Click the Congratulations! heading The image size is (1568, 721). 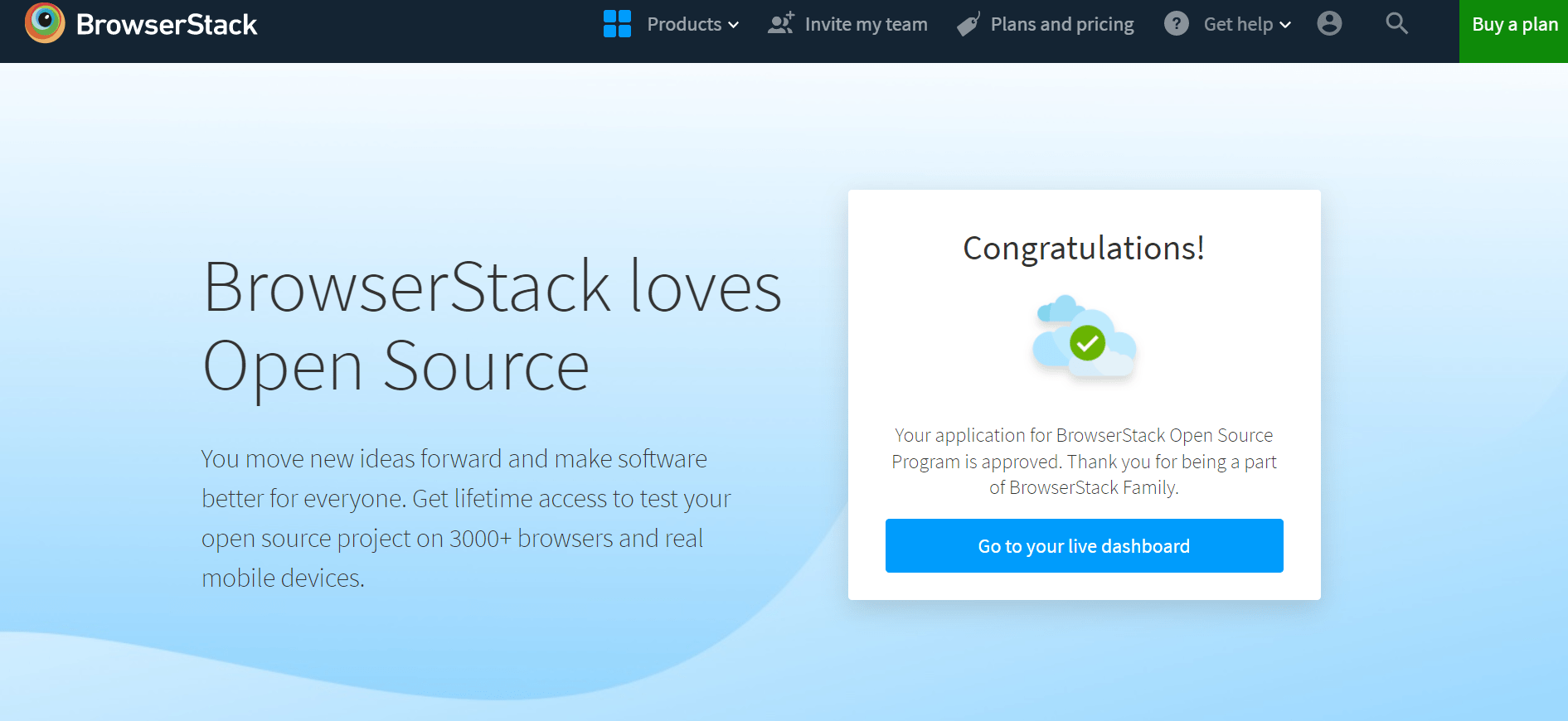tap(1084, 248)
